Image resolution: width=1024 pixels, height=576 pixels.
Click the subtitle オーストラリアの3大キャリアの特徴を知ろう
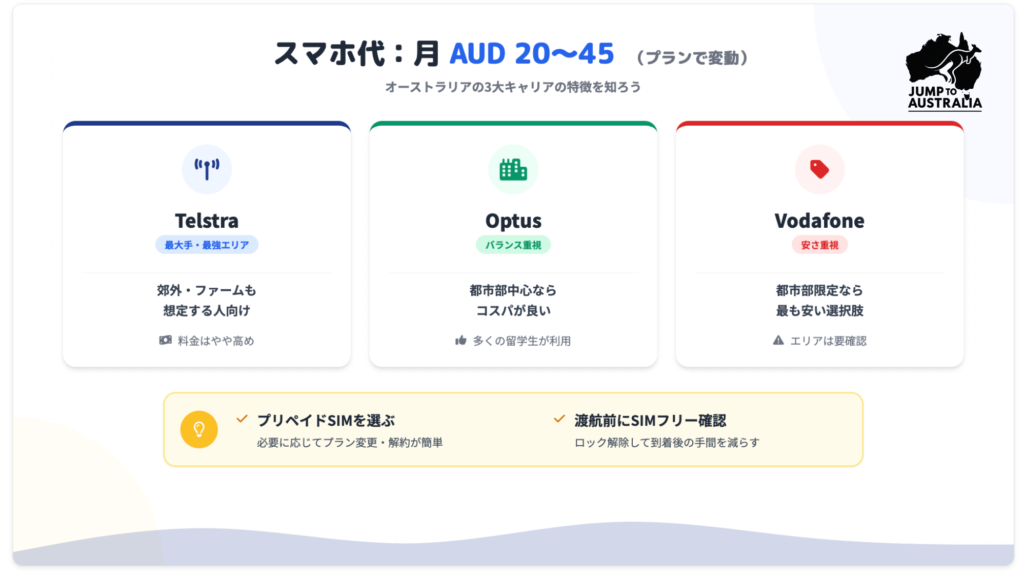512,87
